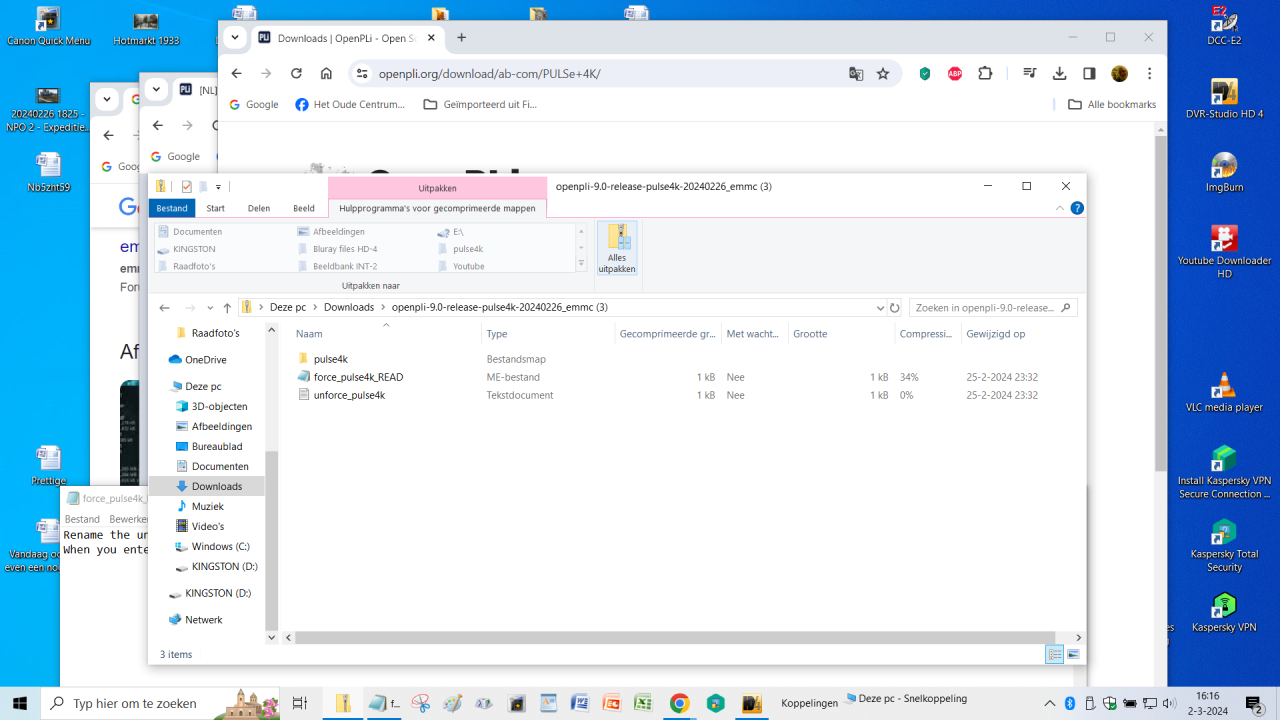
Task: Open the Adblock Plus extension icon
Action: [955, 74]
